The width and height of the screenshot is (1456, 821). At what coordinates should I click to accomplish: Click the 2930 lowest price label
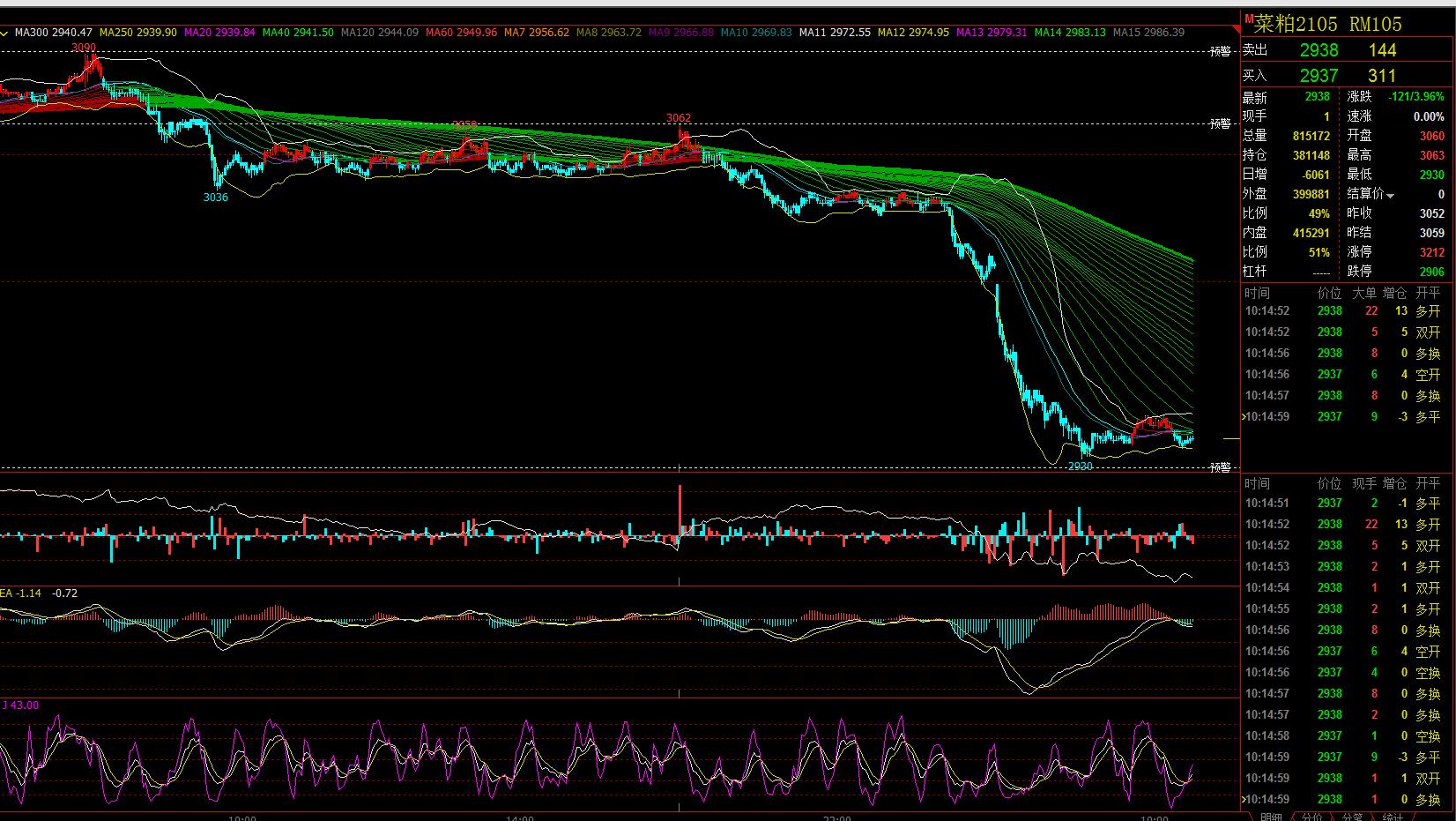click(1081, 466)
